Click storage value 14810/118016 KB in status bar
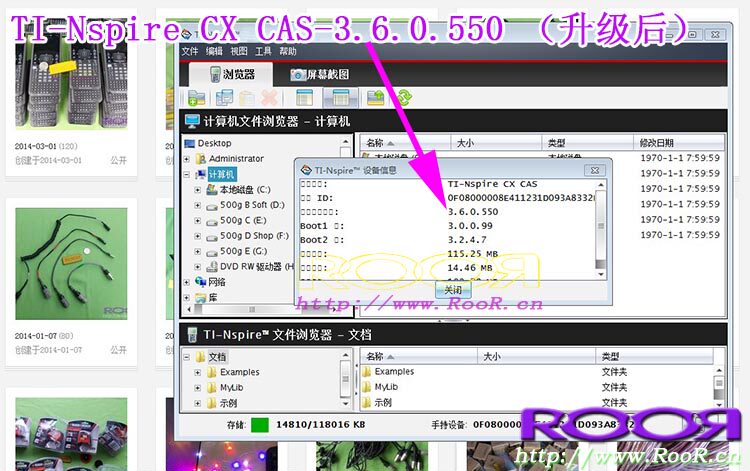This screenshot has height=471, width=750. 320,424
